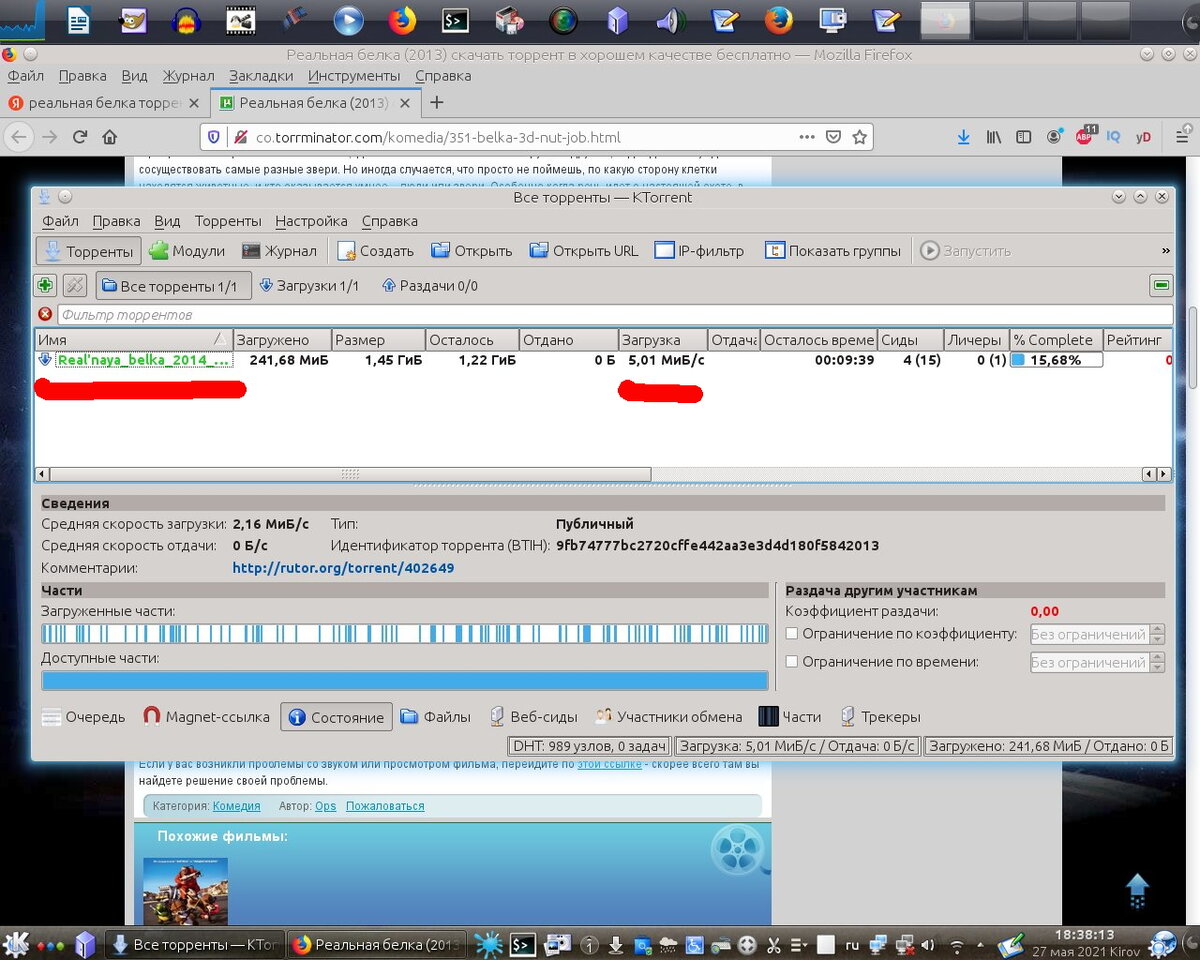Open the Трекеры bottom tab
This screenshot has height=960, width=1200.
coord(880,717)
